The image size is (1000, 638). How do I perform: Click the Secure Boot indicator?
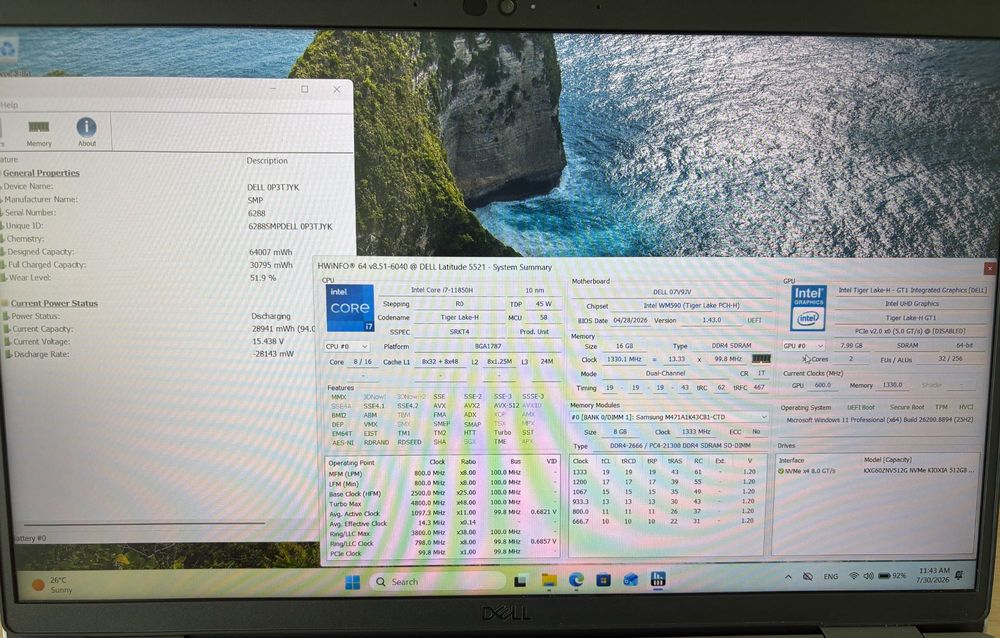(907, 407)
